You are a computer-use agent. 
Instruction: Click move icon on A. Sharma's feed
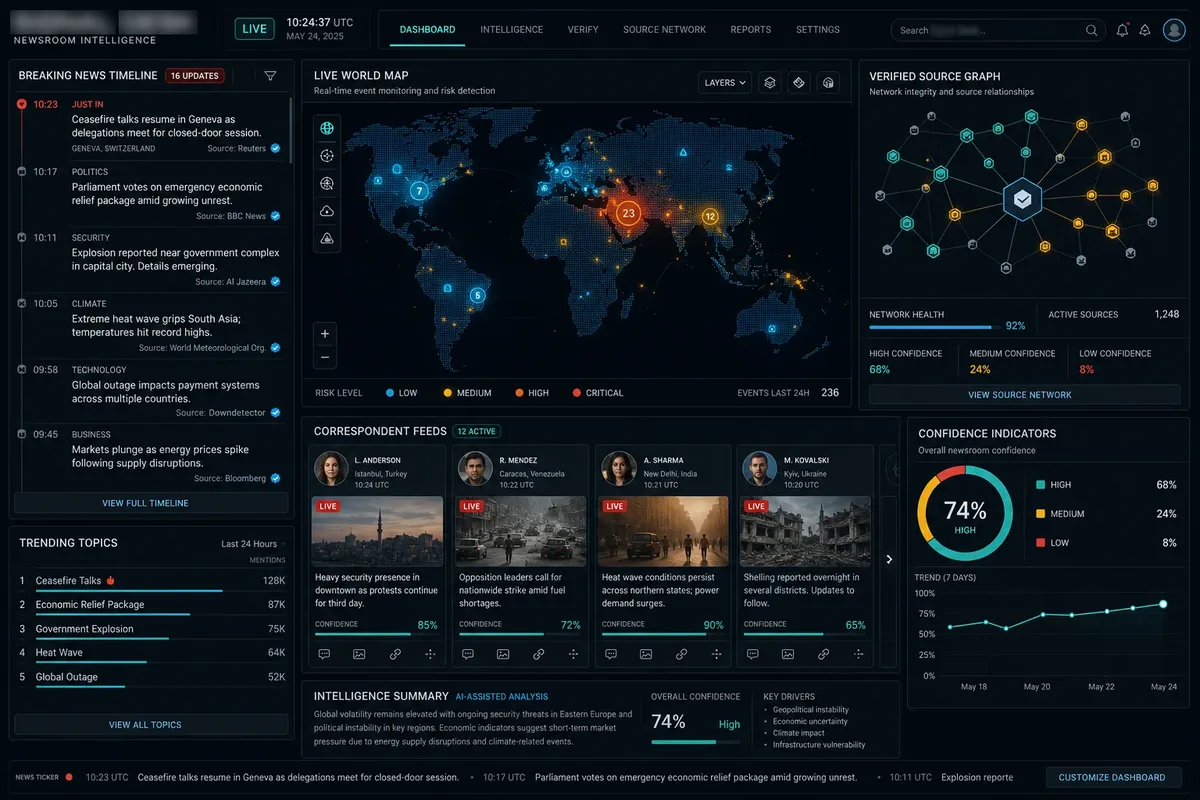[716, 654]
